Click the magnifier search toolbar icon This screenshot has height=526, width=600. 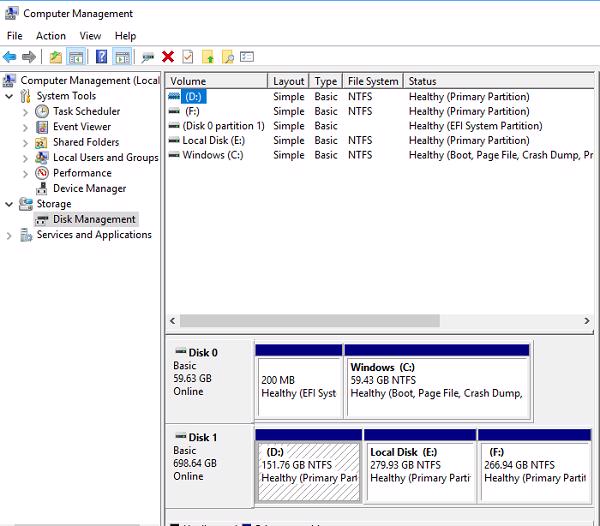pos(228,57)
